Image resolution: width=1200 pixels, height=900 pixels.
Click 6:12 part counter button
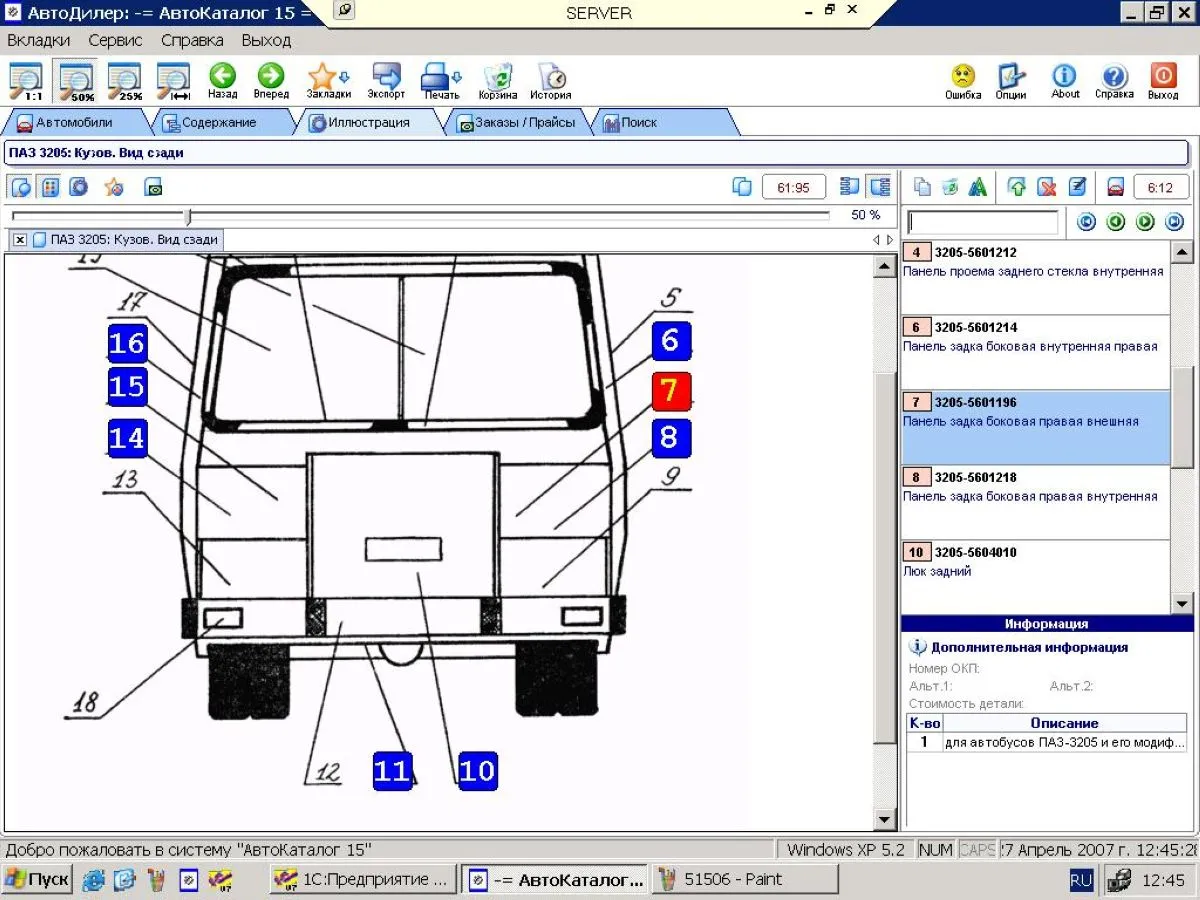[1160, 187]
